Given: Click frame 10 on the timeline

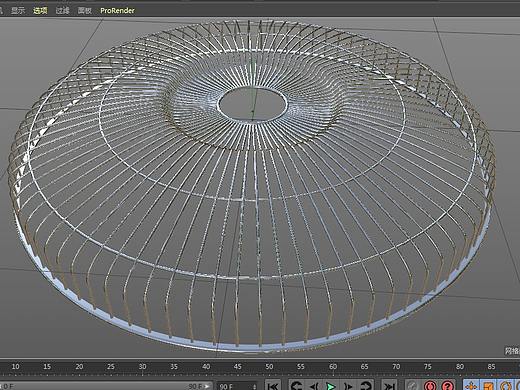Looking at the screenshot, I should tap(15, 367).
